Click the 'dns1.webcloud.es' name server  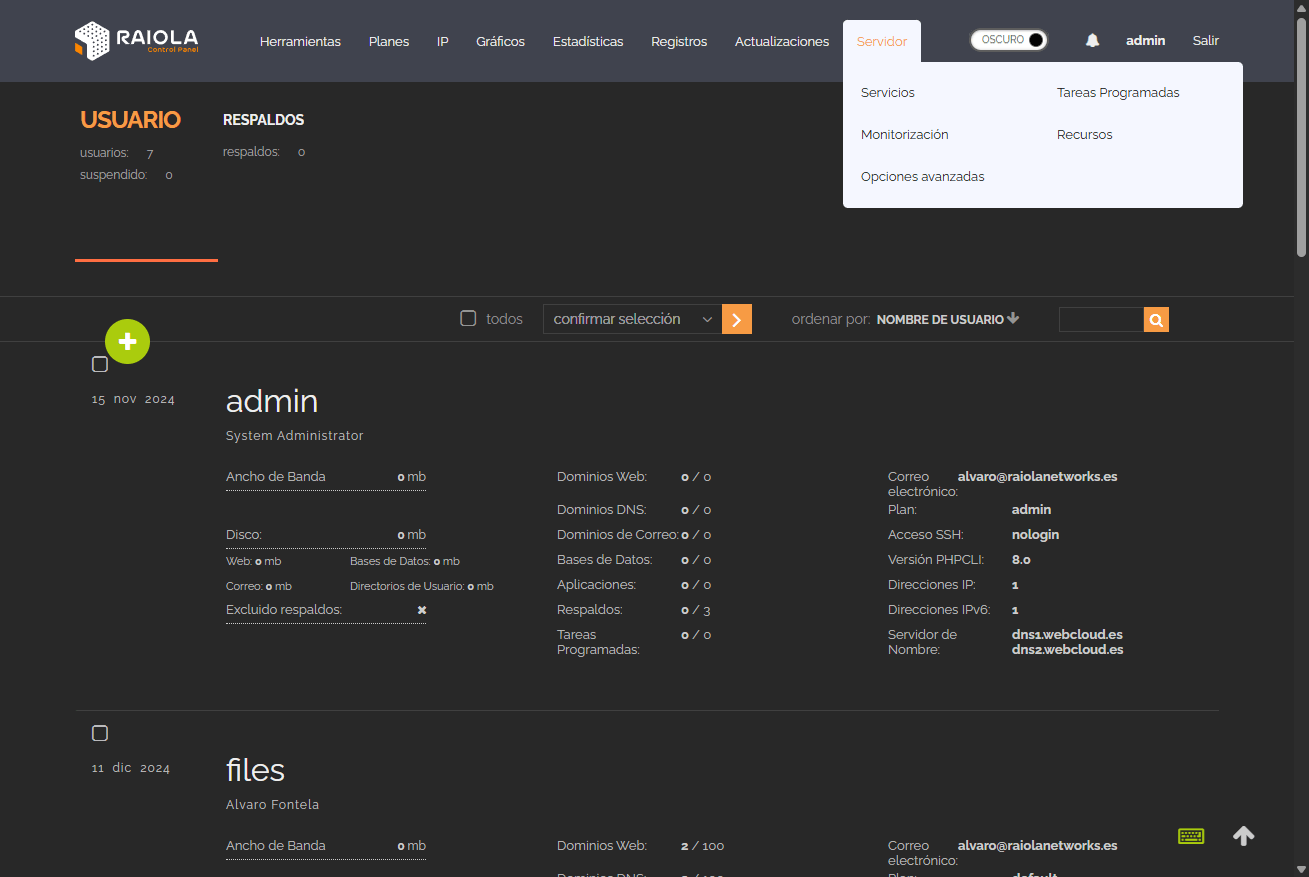coord(1067,635)
